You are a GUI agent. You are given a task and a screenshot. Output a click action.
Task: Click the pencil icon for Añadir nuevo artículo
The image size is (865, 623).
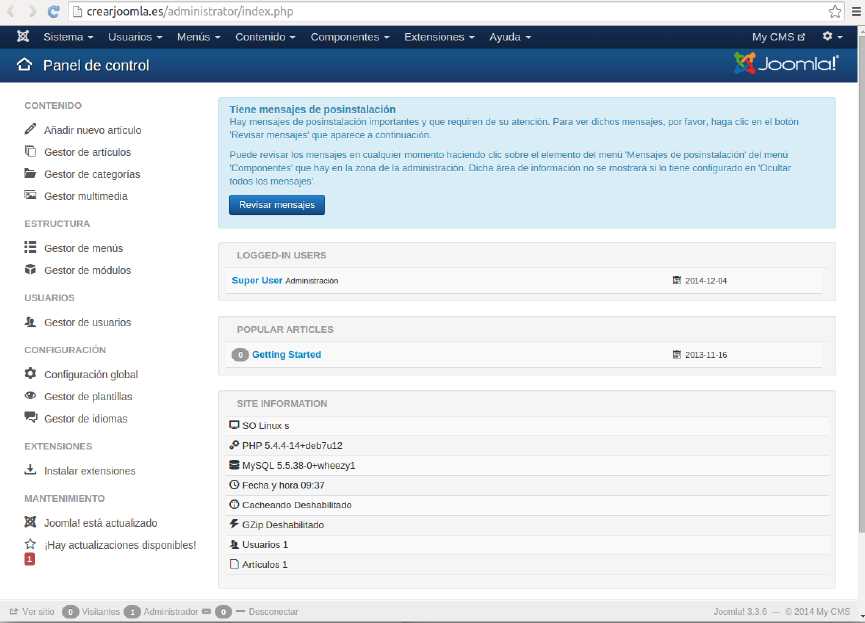pos(30,130)
